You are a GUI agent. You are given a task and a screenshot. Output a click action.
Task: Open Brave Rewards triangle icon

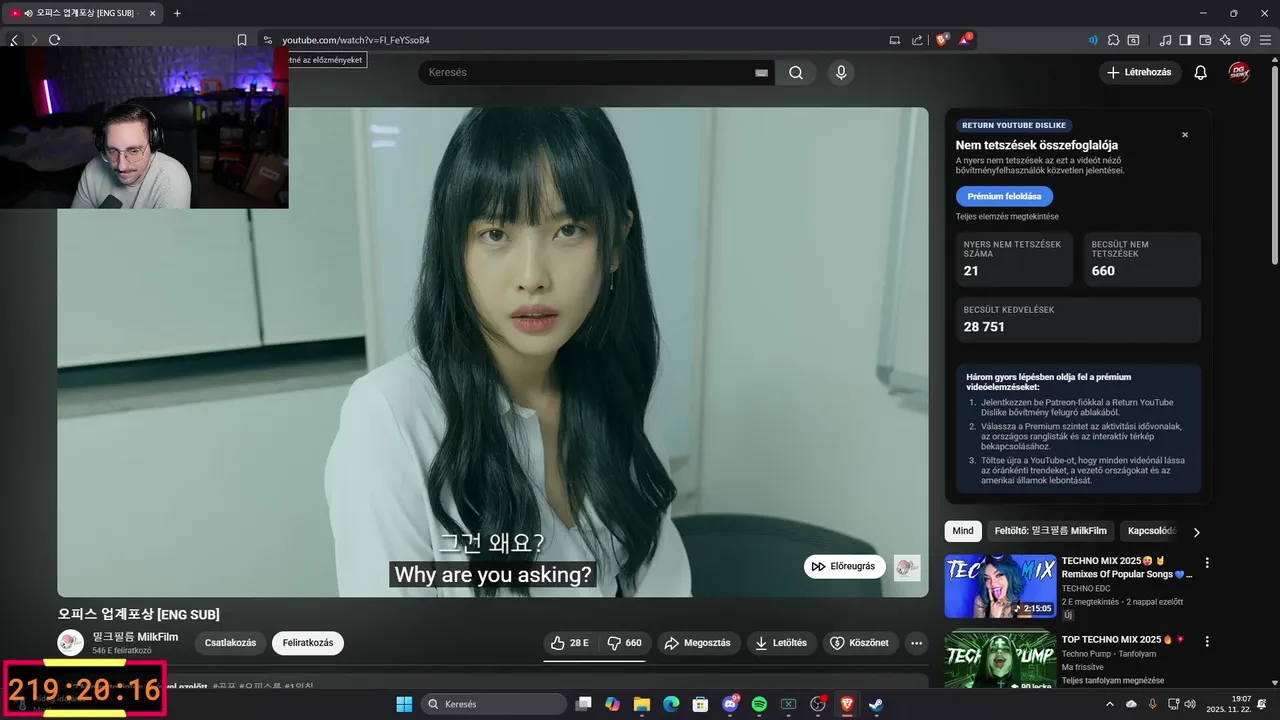click(965, 40)
